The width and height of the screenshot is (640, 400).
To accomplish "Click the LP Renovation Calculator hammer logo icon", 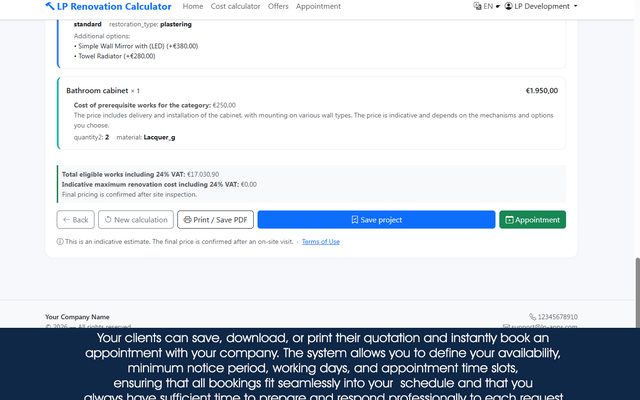I will 50,6.
